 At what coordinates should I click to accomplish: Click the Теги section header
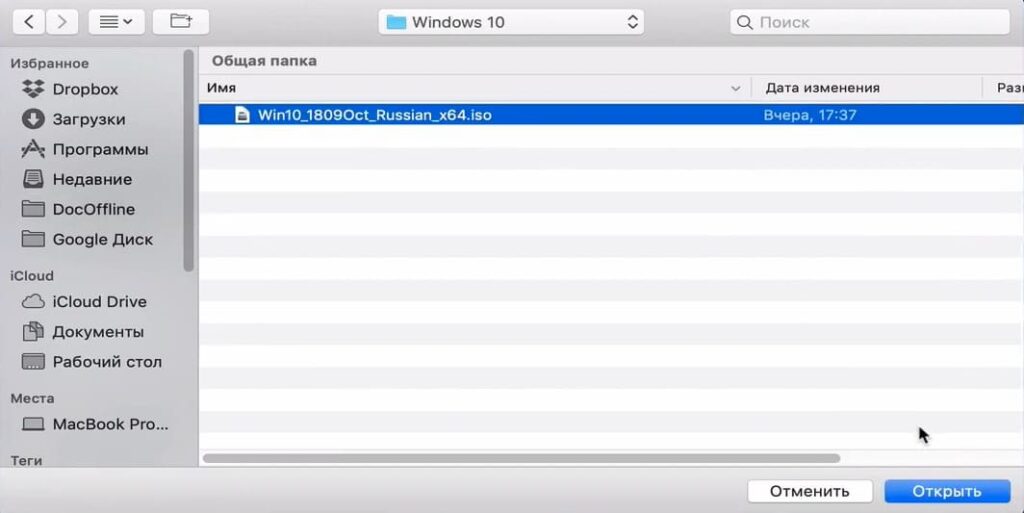tap(26, 460)
